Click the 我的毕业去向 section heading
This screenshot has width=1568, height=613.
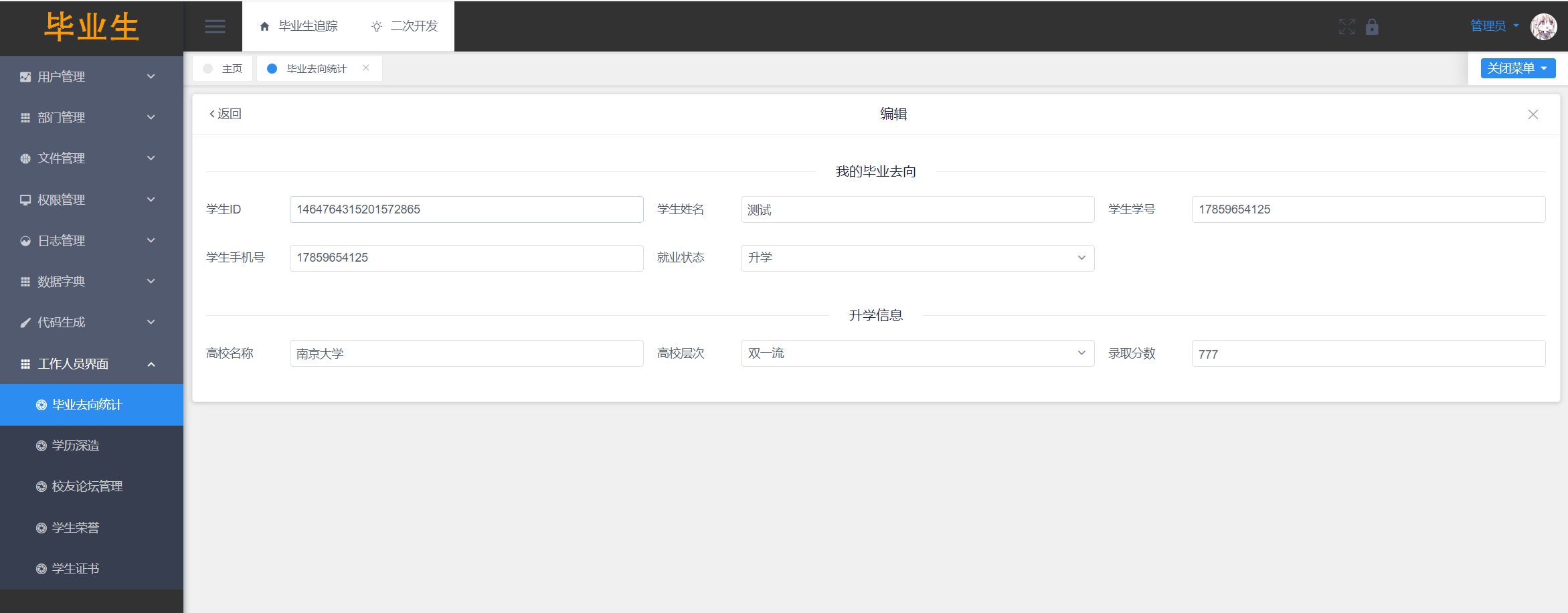876,172
